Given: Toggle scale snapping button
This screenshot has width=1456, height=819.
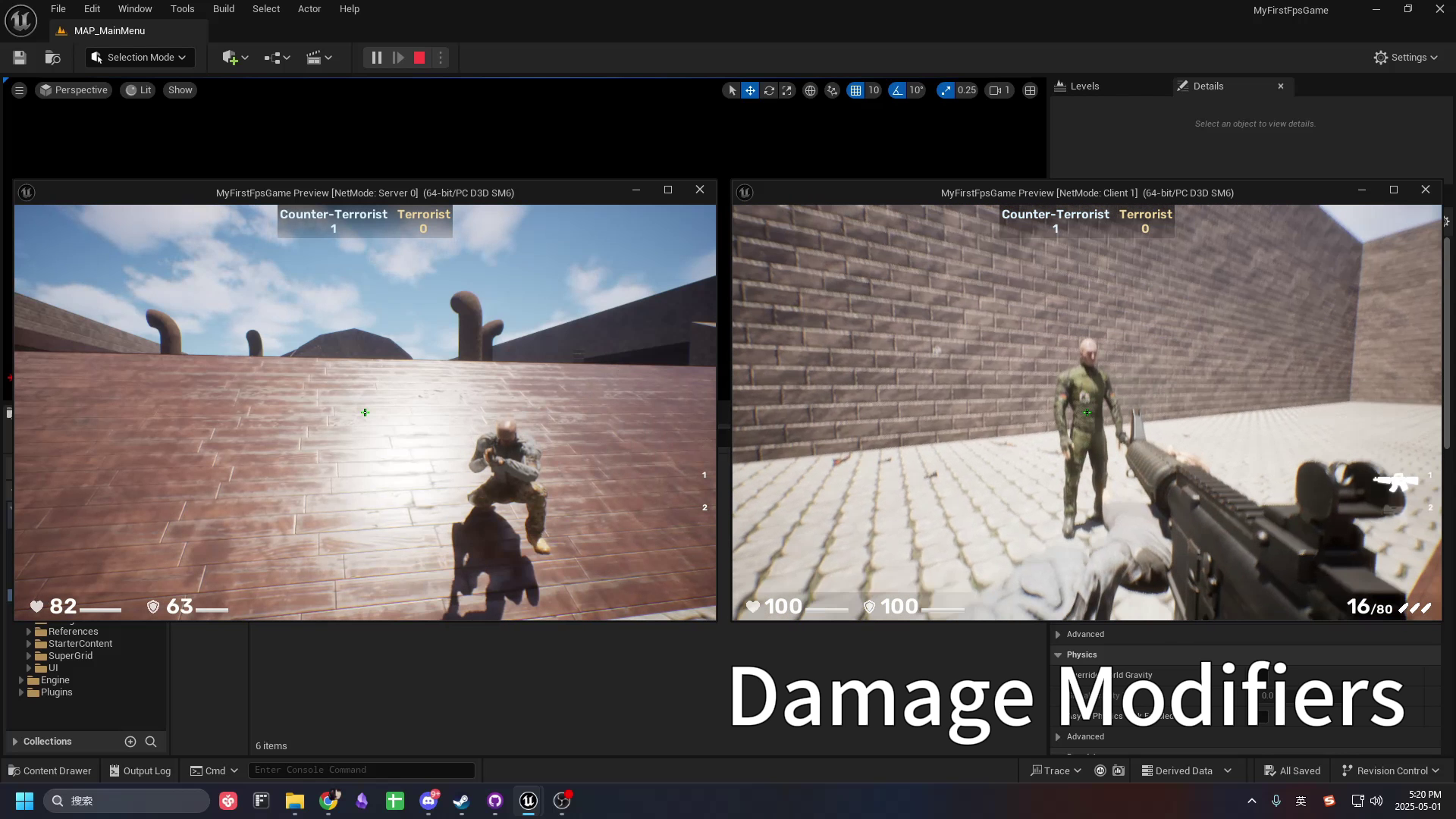Looking at the screenshot, I should pos(945,90).
